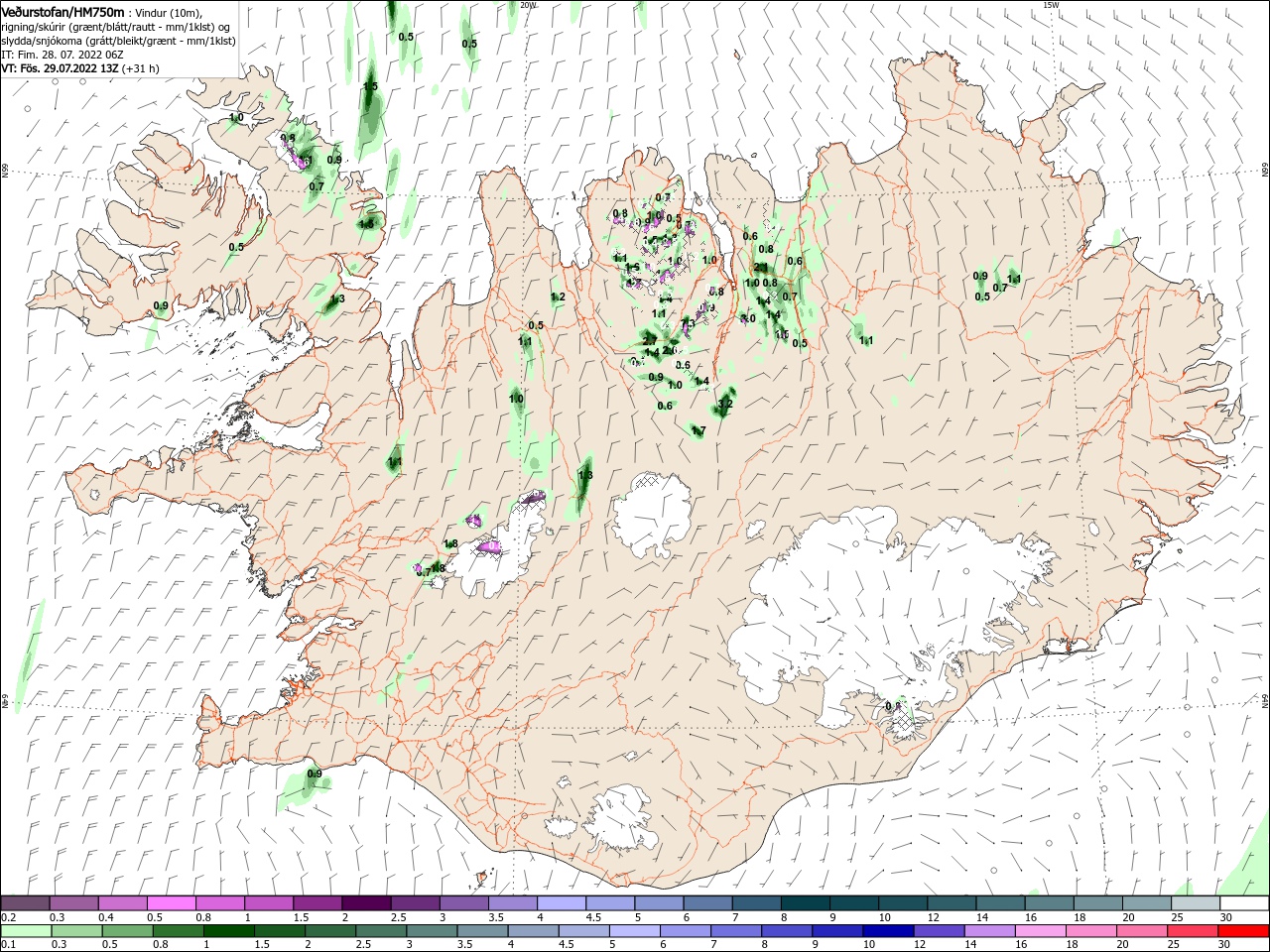The height and width of the screenshot is (952, 1270).
Task: Select the 10 teal swatch in upper scale
Action: click(x=902, y=903)
